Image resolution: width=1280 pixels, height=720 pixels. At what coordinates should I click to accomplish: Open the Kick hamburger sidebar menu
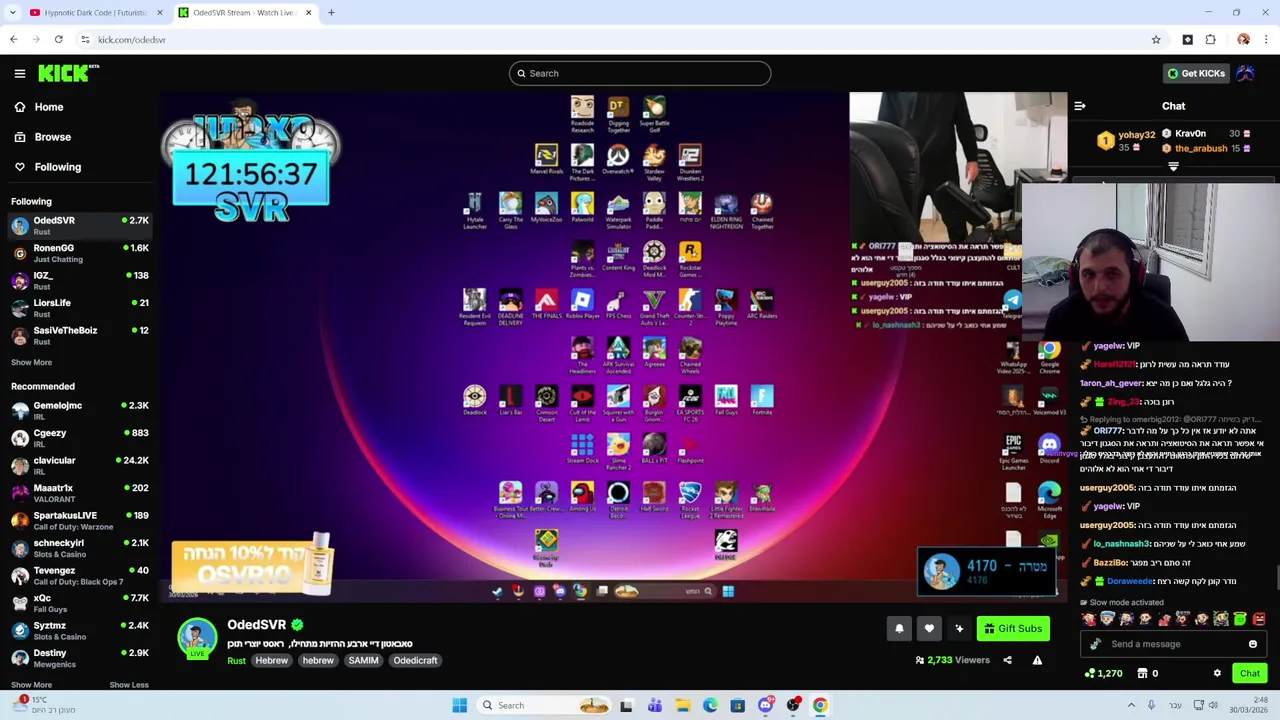click(x=19, y=73)
